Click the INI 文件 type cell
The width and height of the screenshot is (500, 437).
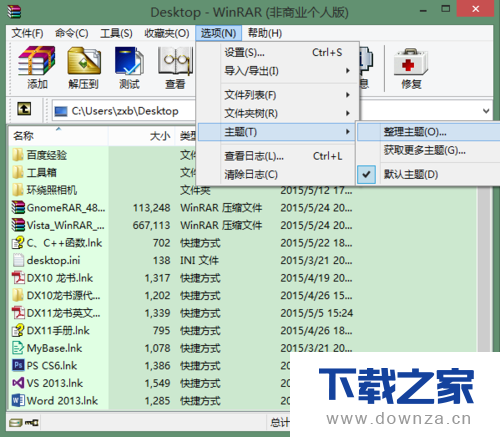pos(199,260)
